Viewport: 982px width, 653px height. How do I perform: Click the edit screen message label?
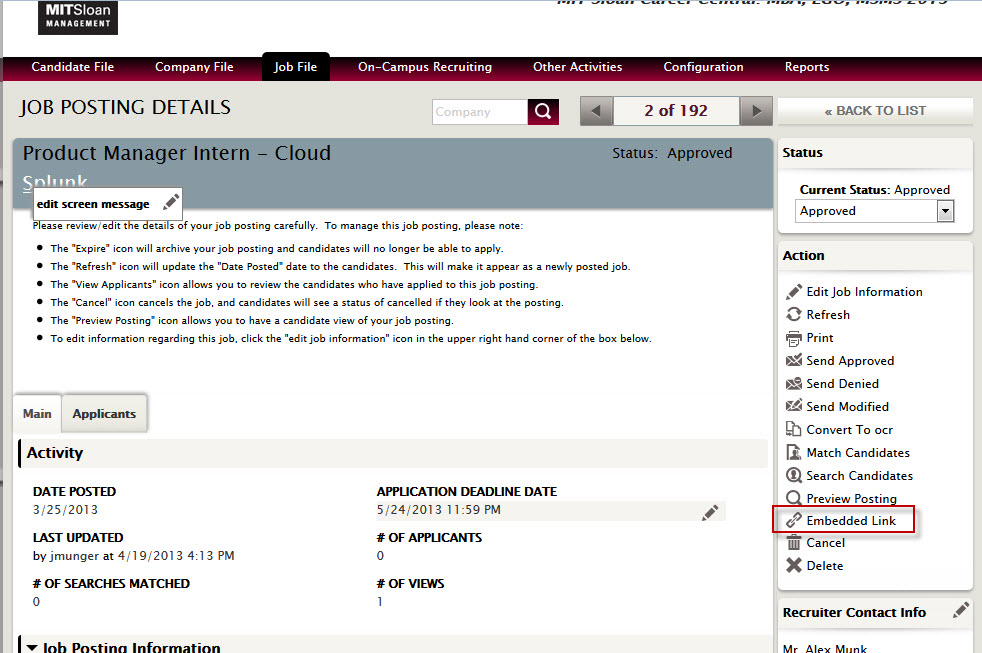[x=93, y=204]
